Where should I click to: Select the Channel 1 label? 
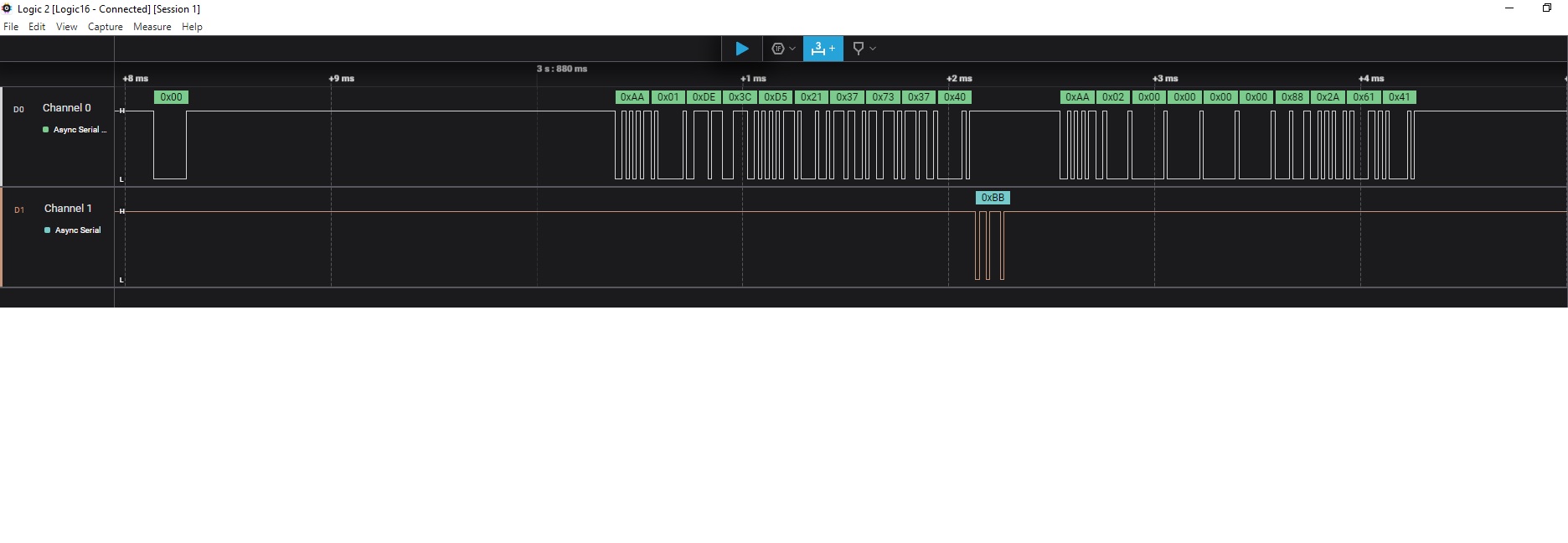coord(68,209)
